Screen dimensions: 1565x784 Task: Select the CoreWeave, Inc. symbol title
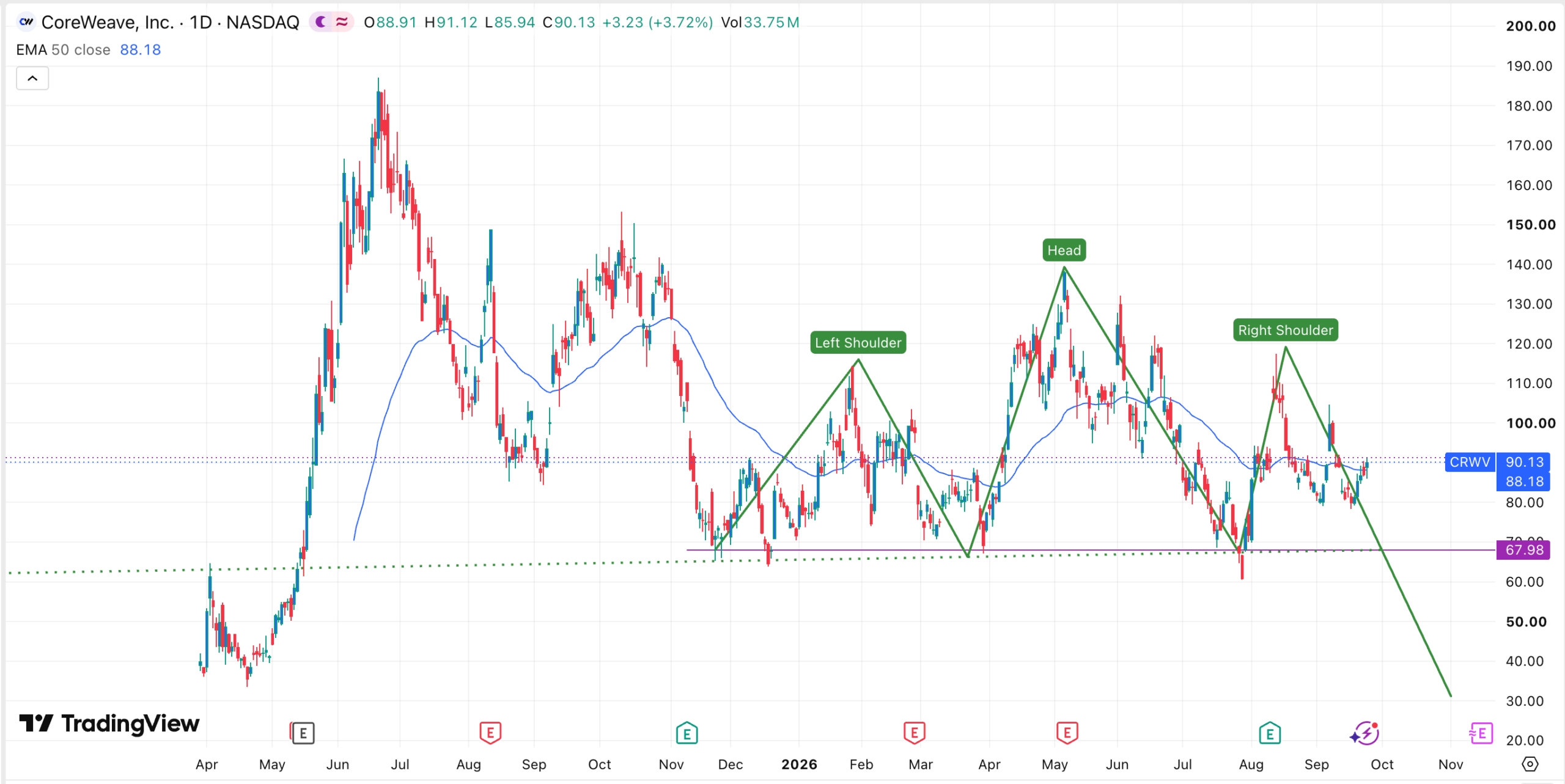pyautogui.click(x=108, y=23)
